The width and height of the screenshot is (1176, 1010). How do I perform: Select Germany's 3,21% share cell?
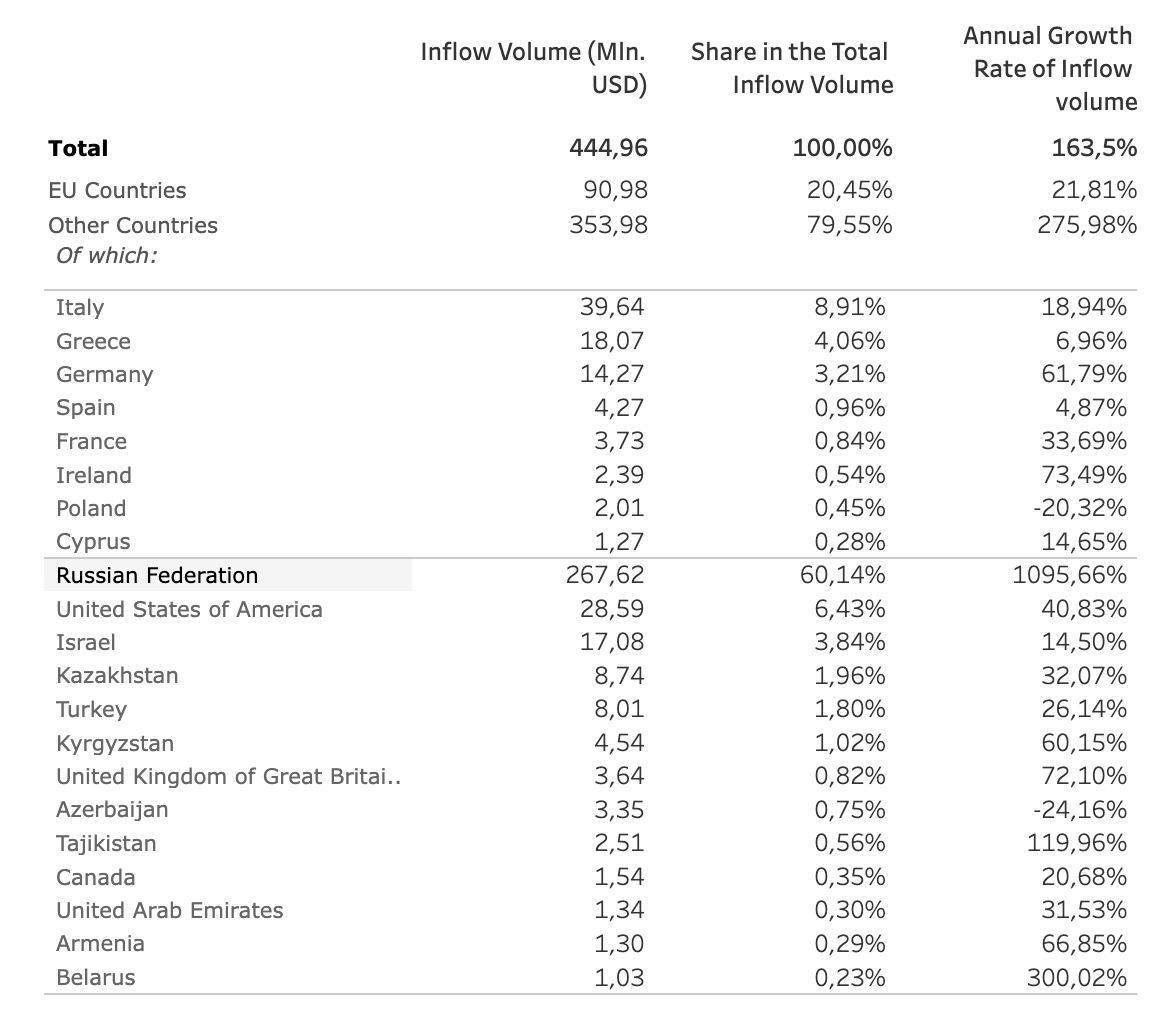pos(850,374)
